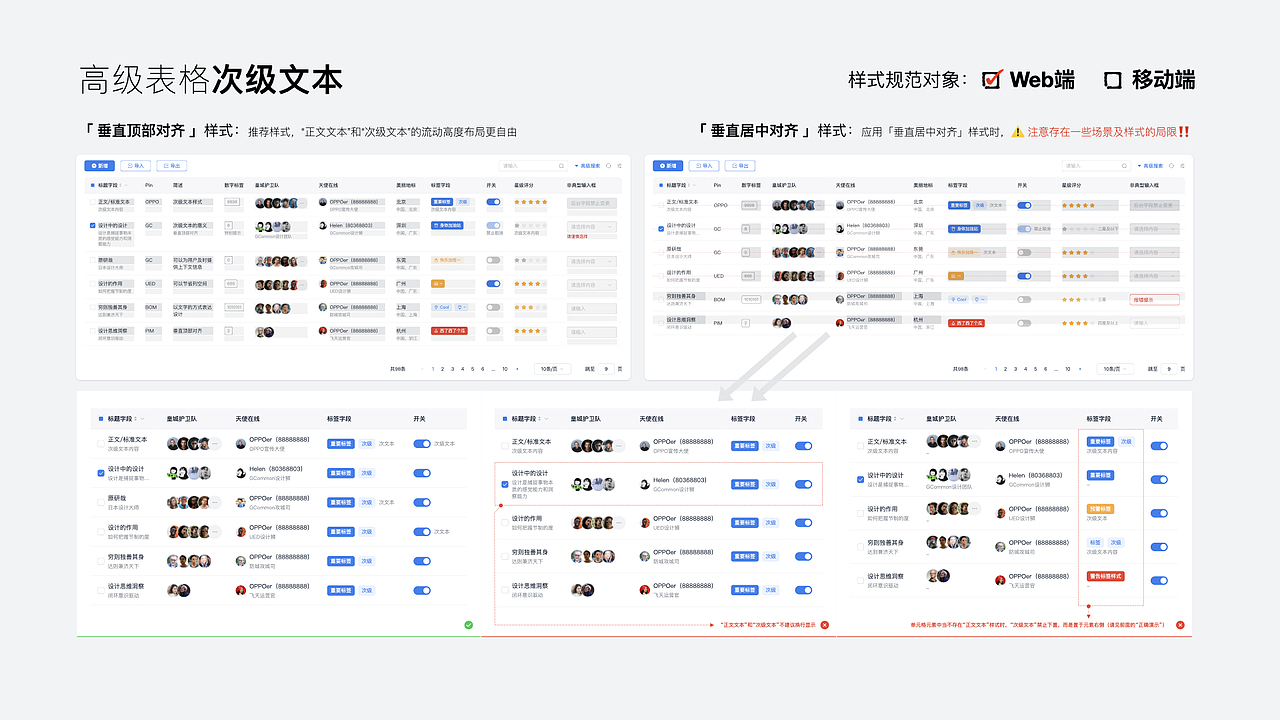Click 导出 button in 垂直顶部对齐 table
This screenshot has height=720, width=1280.
point(172,166)
